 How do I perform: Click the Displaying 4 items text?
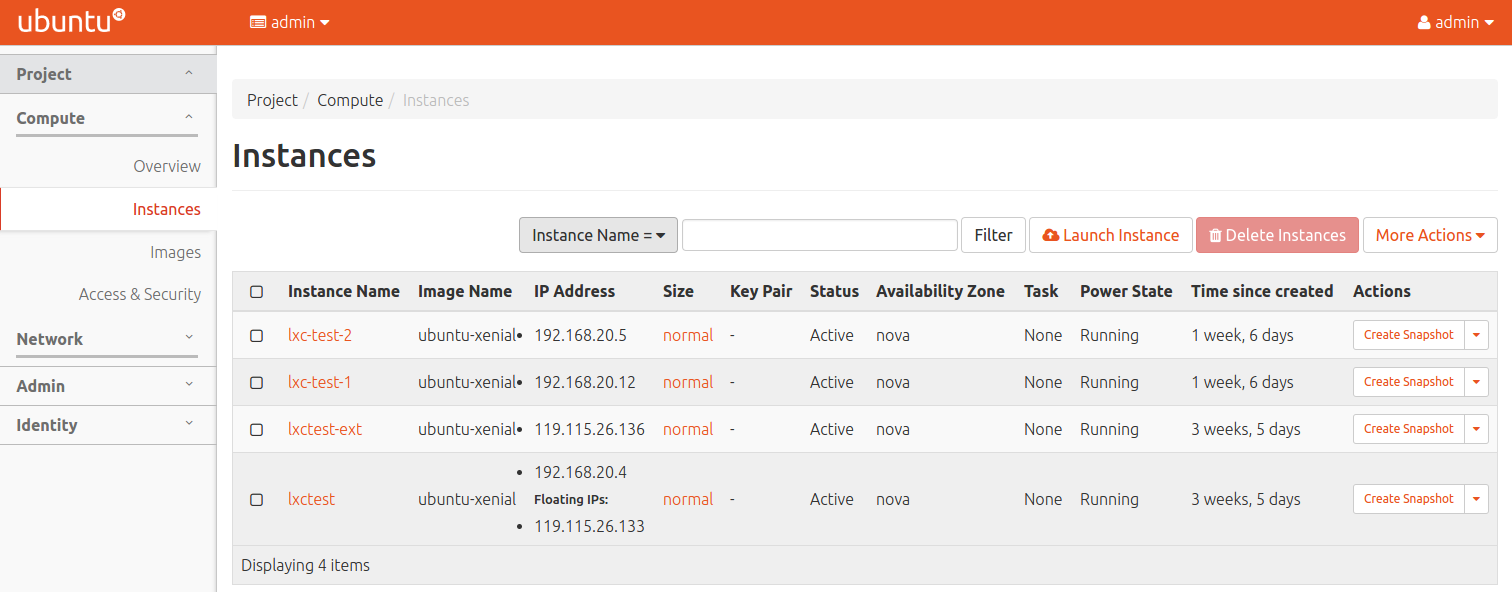305,565
